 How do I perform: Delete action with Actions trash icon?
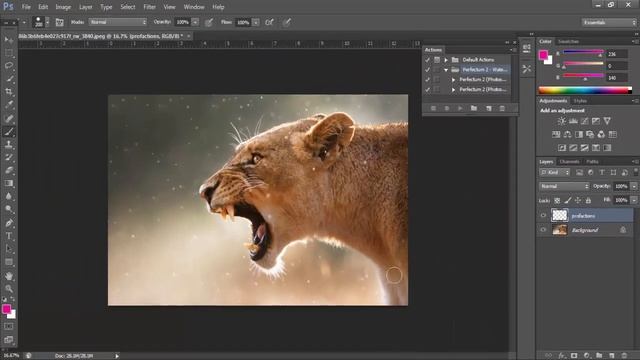[x=502, y=108]
